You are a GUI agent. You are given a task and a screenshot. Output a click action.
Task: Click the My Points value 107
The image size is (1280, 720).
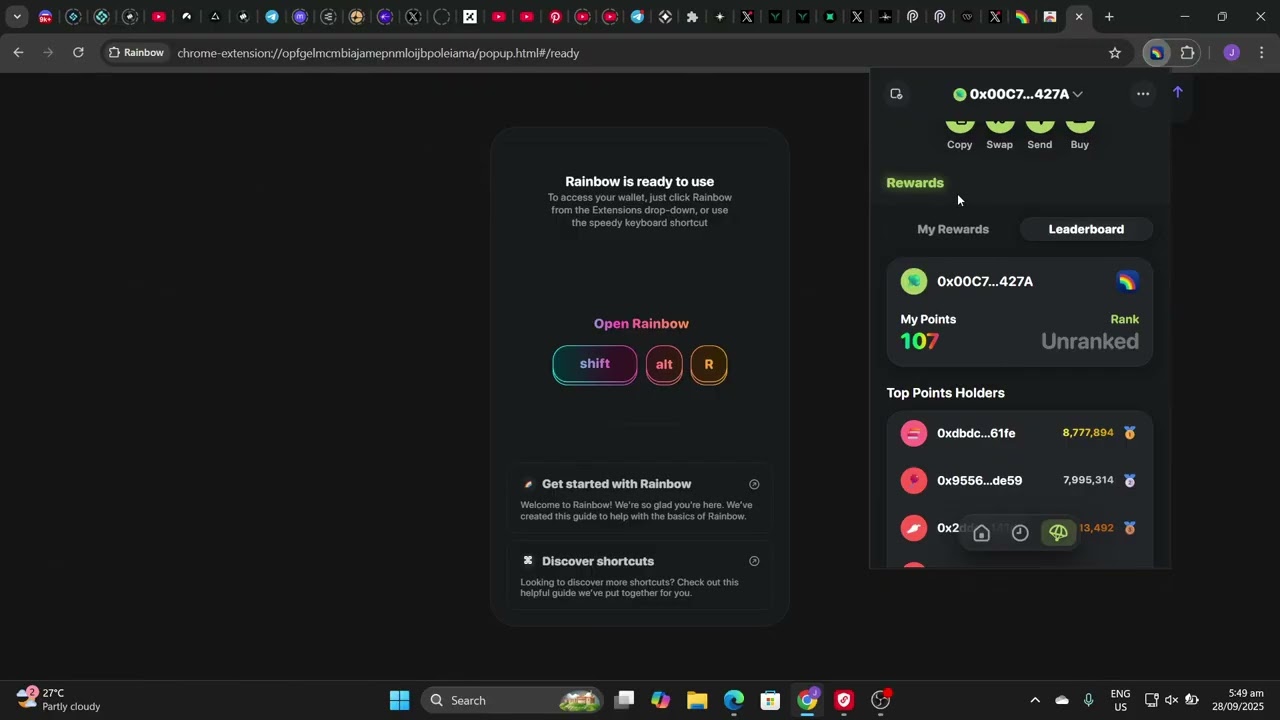pyautogui.click(x=920, y=341)
